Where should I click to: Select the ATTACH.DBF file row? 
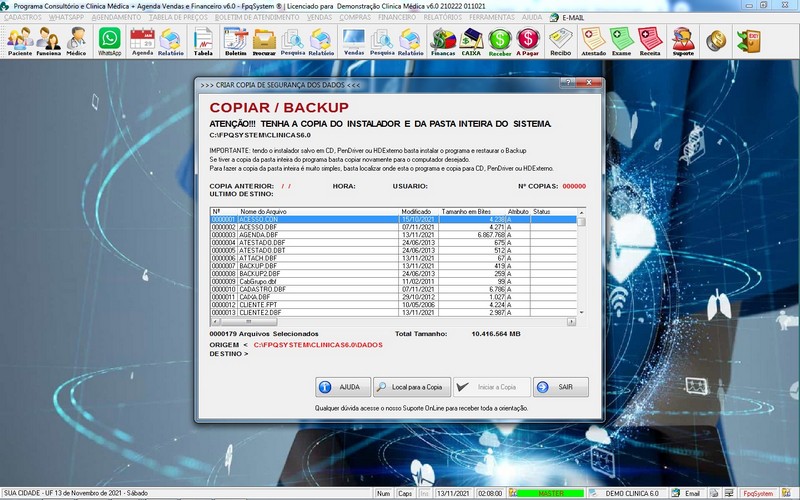coord(393,258)
